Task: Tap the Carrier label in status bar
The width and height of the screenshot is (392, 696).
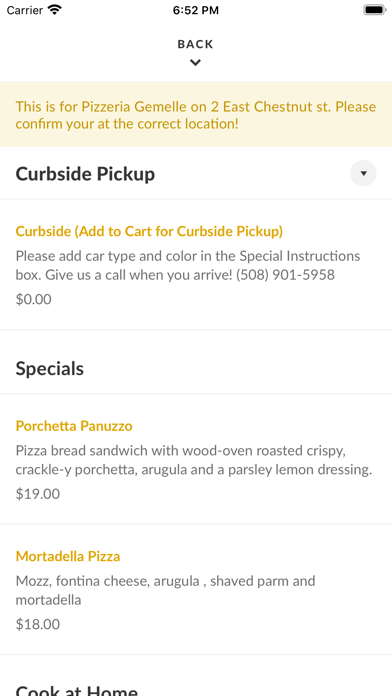Action: pyautogui.click(x=25, y=10)
